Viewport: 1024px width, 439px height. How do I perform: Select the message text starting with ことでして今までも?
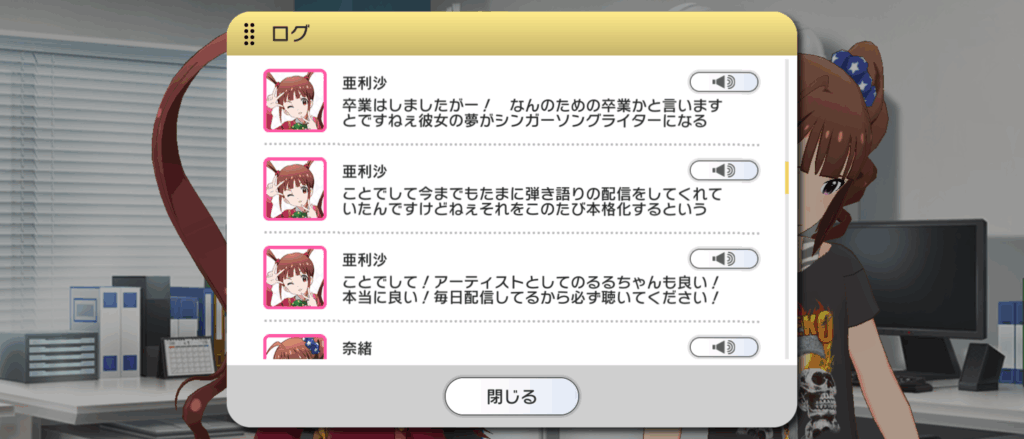point(532,201)
